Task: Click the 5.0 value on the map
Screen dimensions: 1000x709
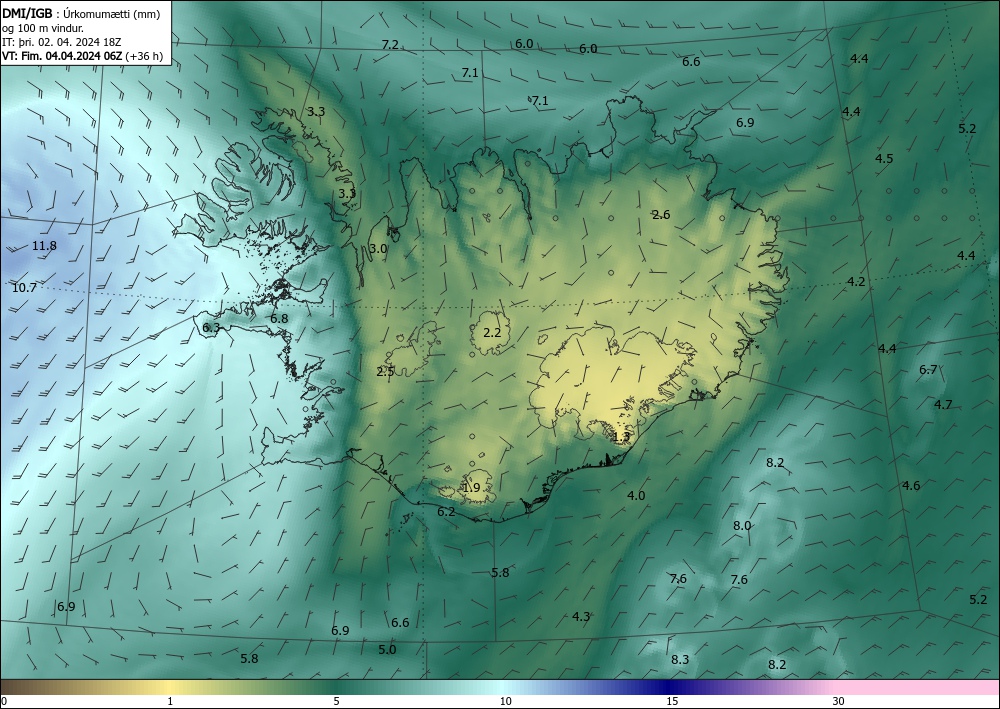Action: 387,650
